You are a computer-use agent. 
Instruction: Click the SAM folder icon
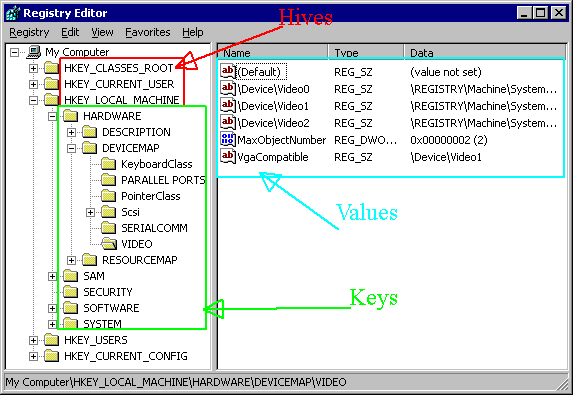(x=71, y=276)
